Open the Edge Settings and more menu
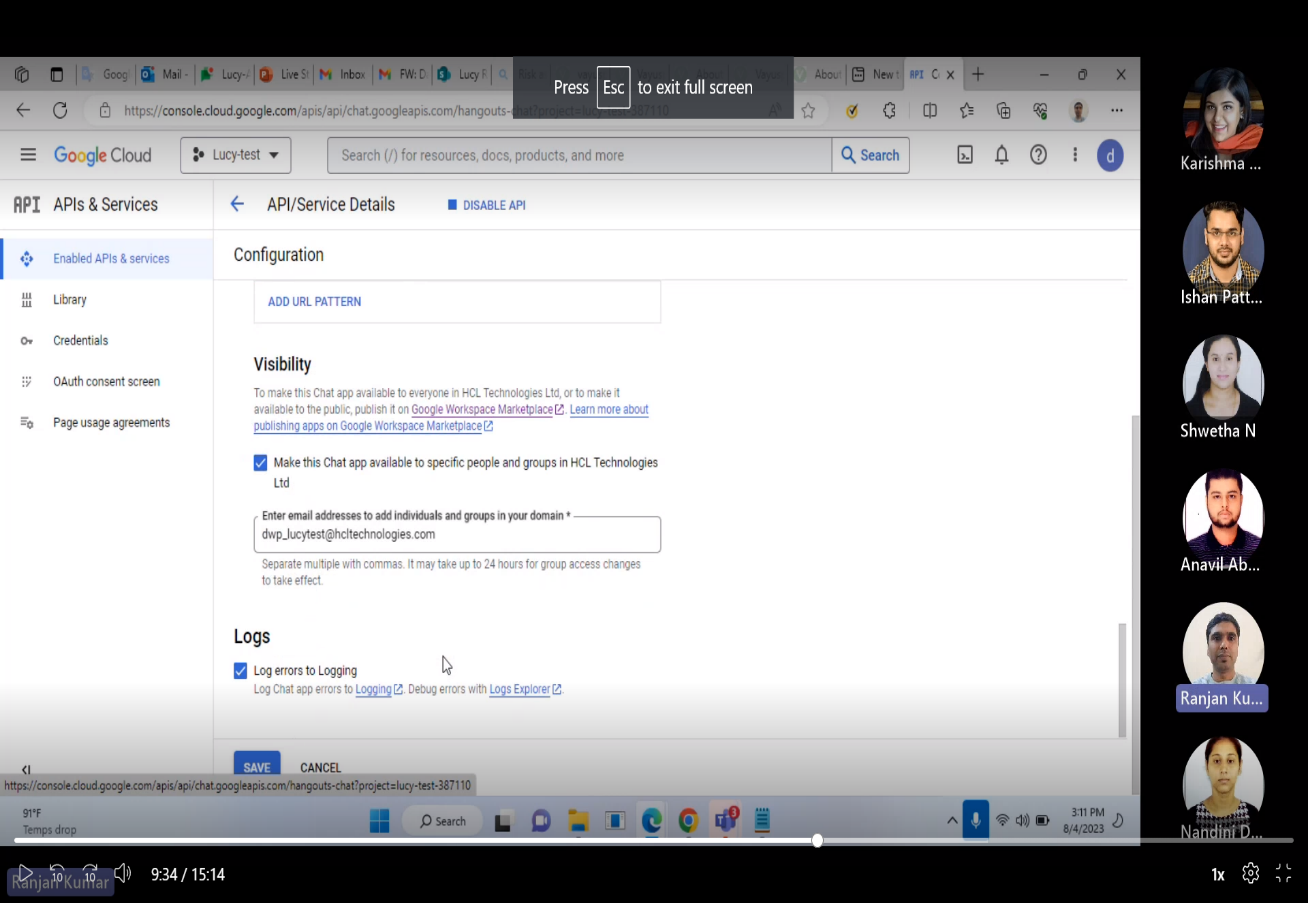1308x903 pixels. click(x=1117, y=111)
